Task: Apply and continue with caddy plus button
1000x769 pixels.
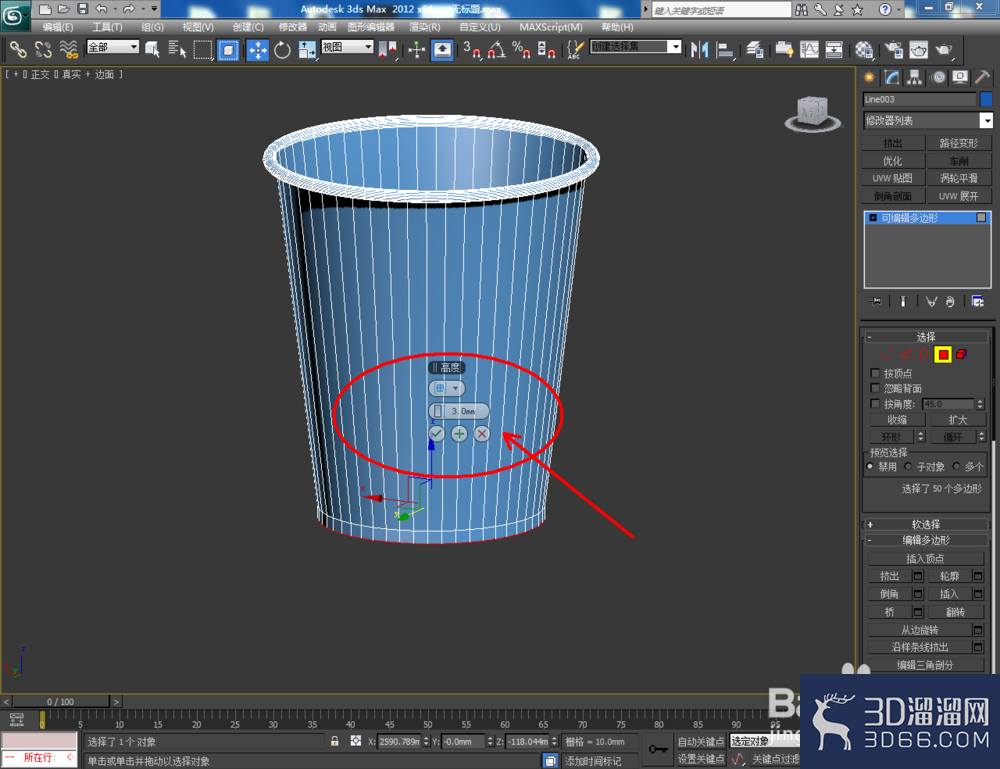Action: coord(459,434)
